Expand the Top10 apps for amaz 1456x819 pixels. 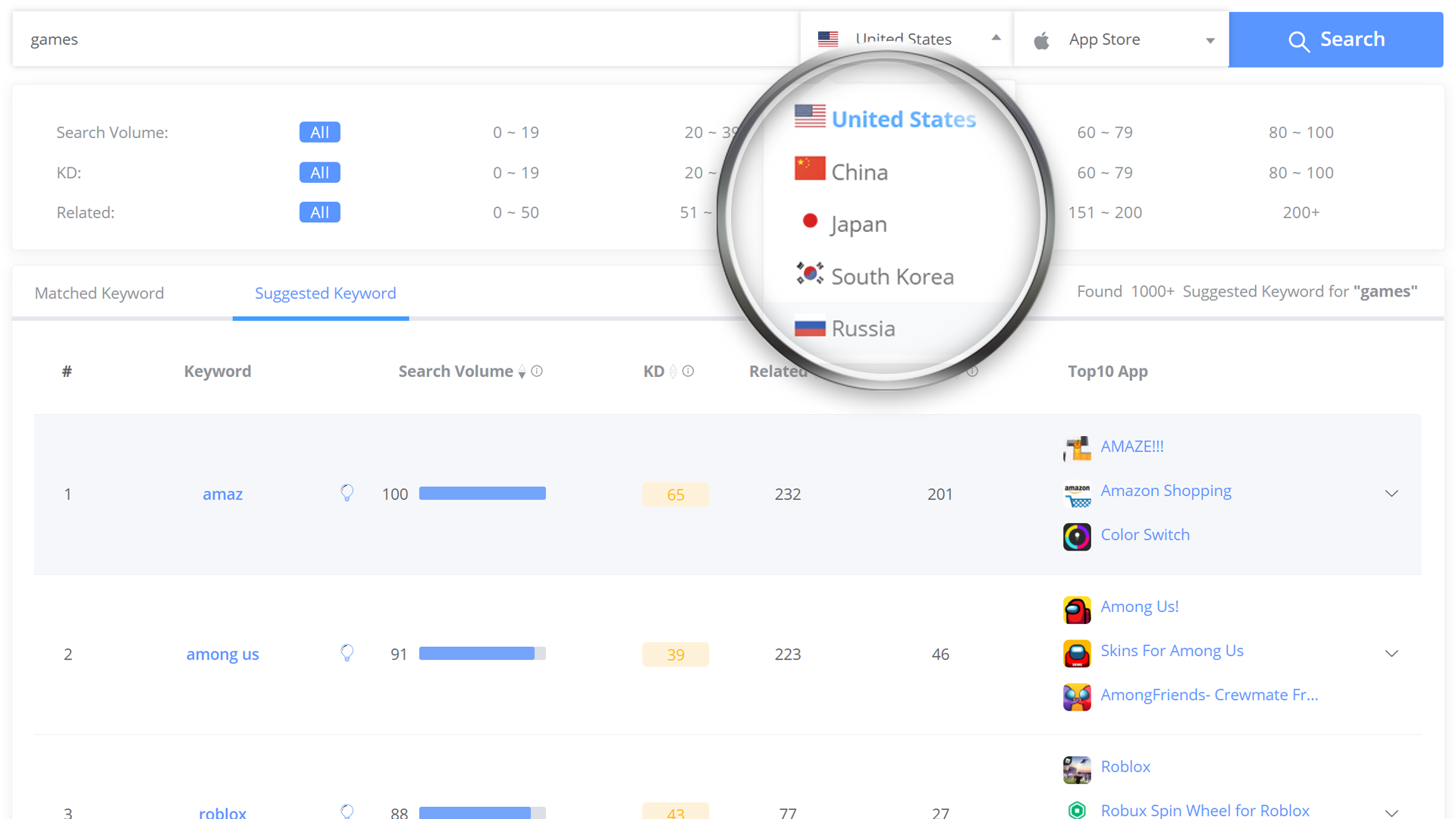coord(1392,494)
